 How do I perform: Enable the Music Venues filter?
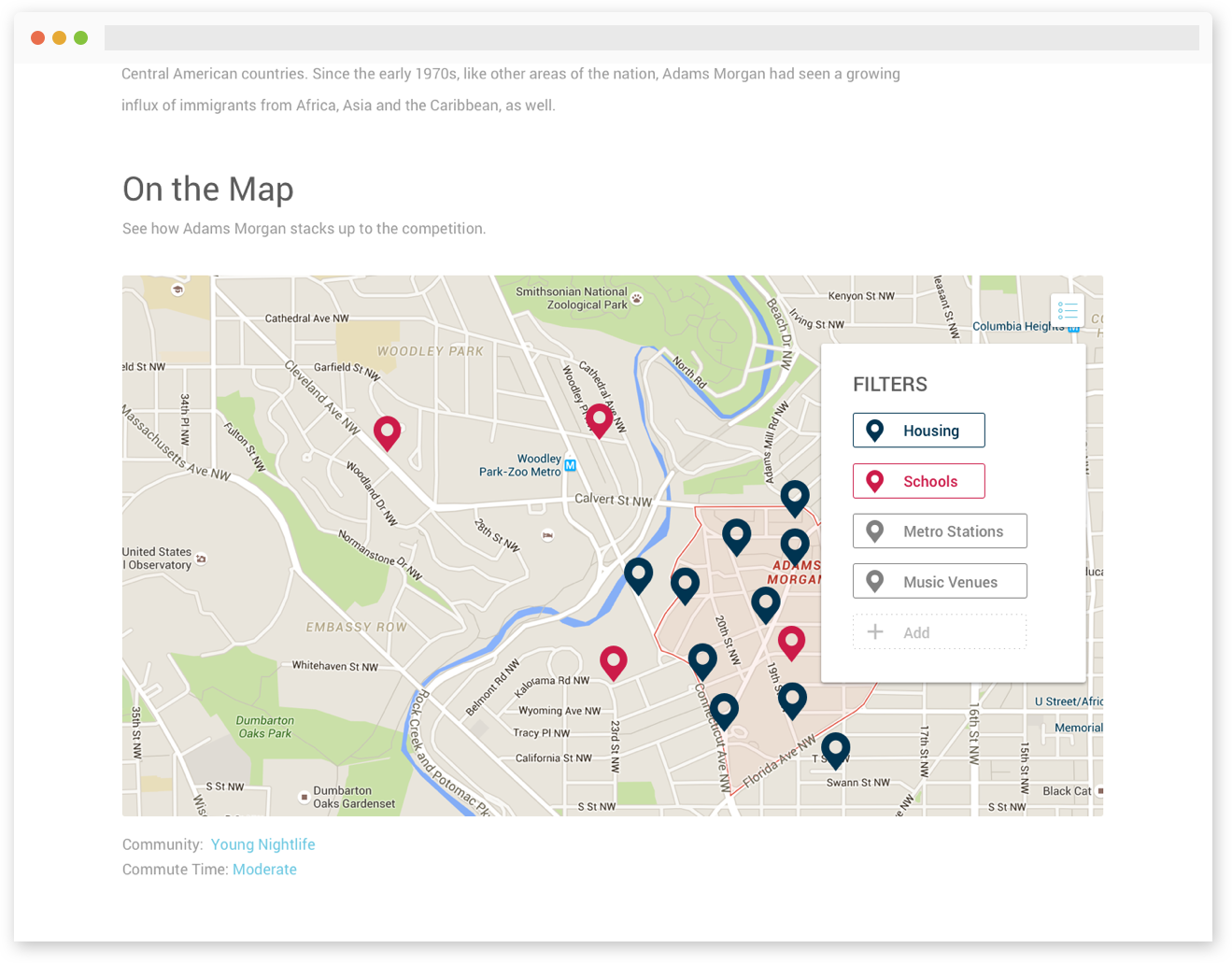940,581
